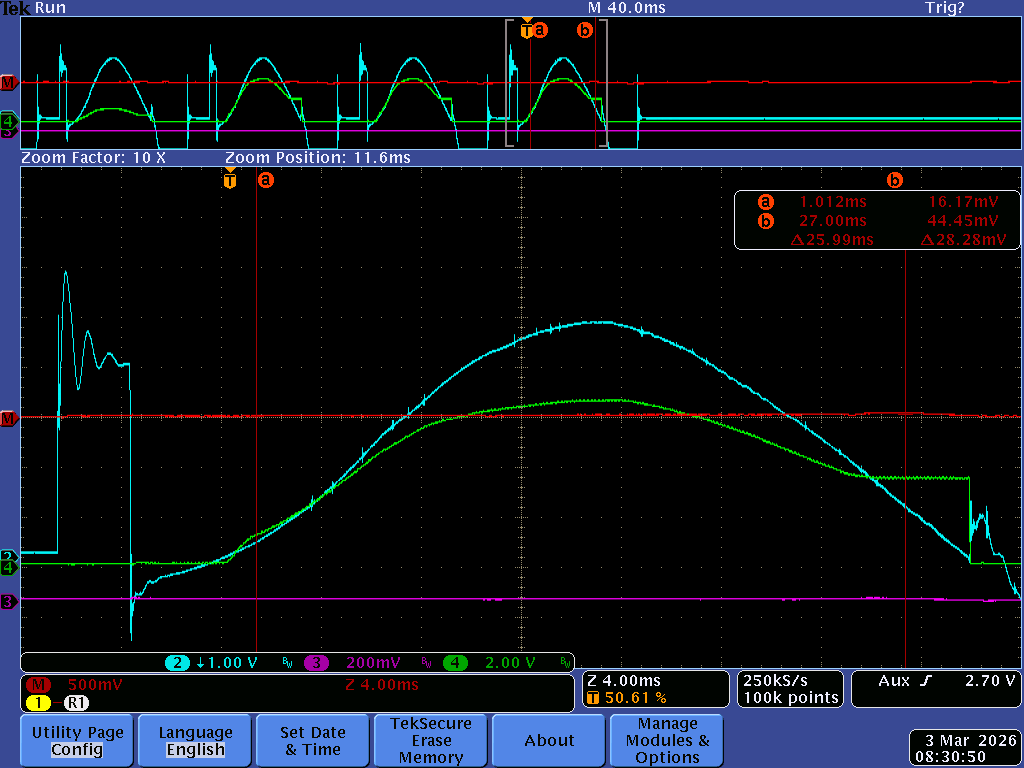Select the yellow channel 1 badge
This screenshot has height=768, width=1024.
pyautogui.click(x=38, y=703)
